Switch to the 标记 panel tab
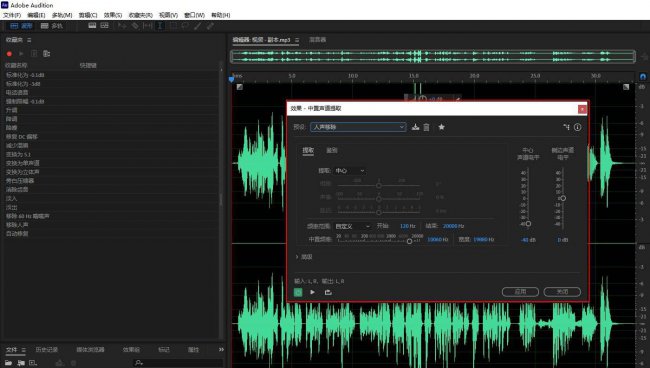 click(x=164, y=350)
